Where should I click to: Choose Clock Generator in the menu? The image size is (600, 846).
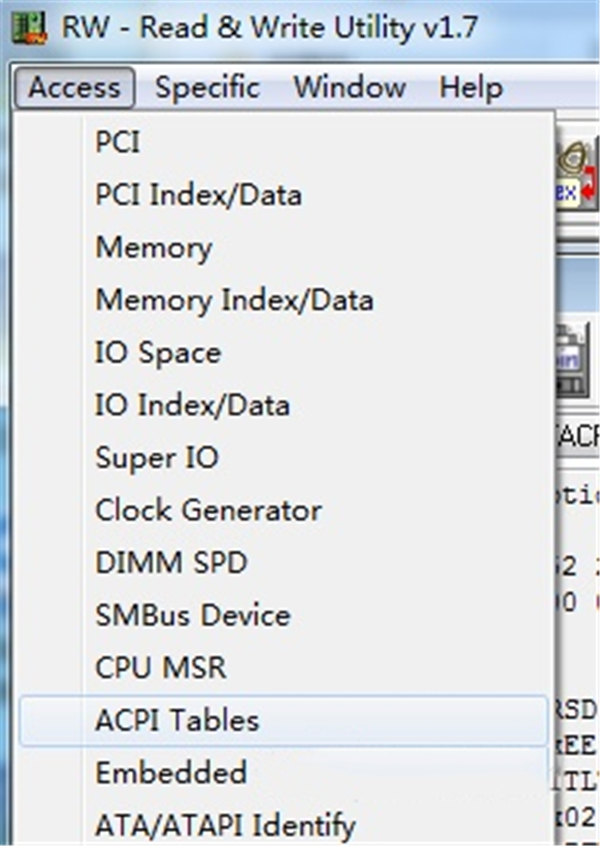pyautogui.click(x=208, y=510)
